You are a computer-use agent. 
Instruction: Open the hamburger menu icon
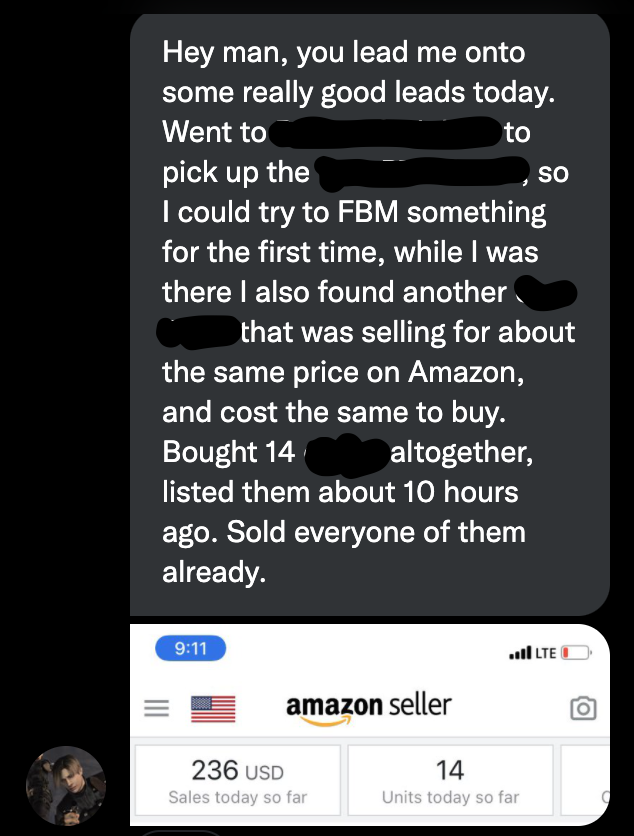pos(156,708)
